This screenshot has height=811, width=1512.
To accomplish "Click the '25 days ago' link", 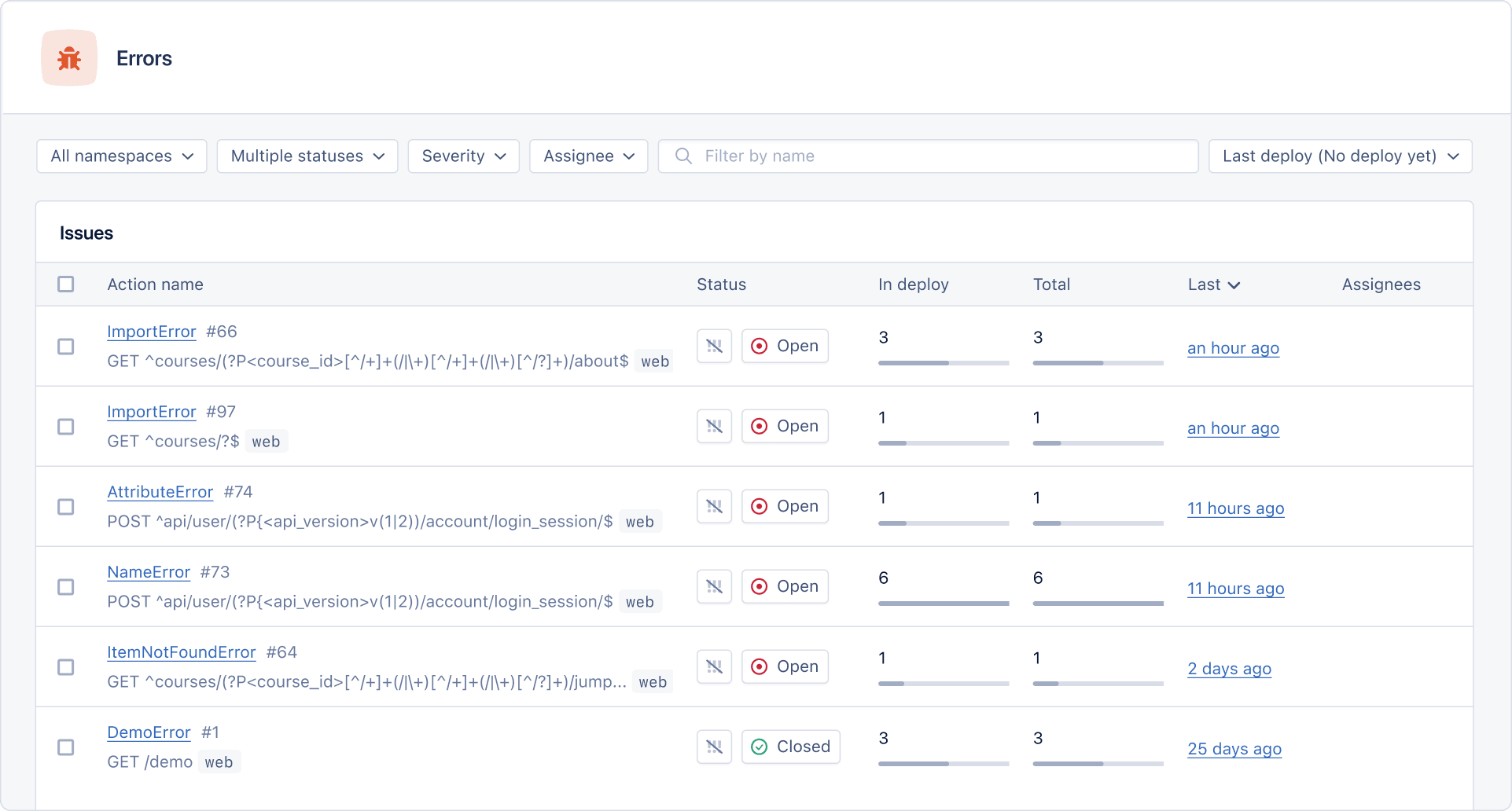I will (1234, 749).
